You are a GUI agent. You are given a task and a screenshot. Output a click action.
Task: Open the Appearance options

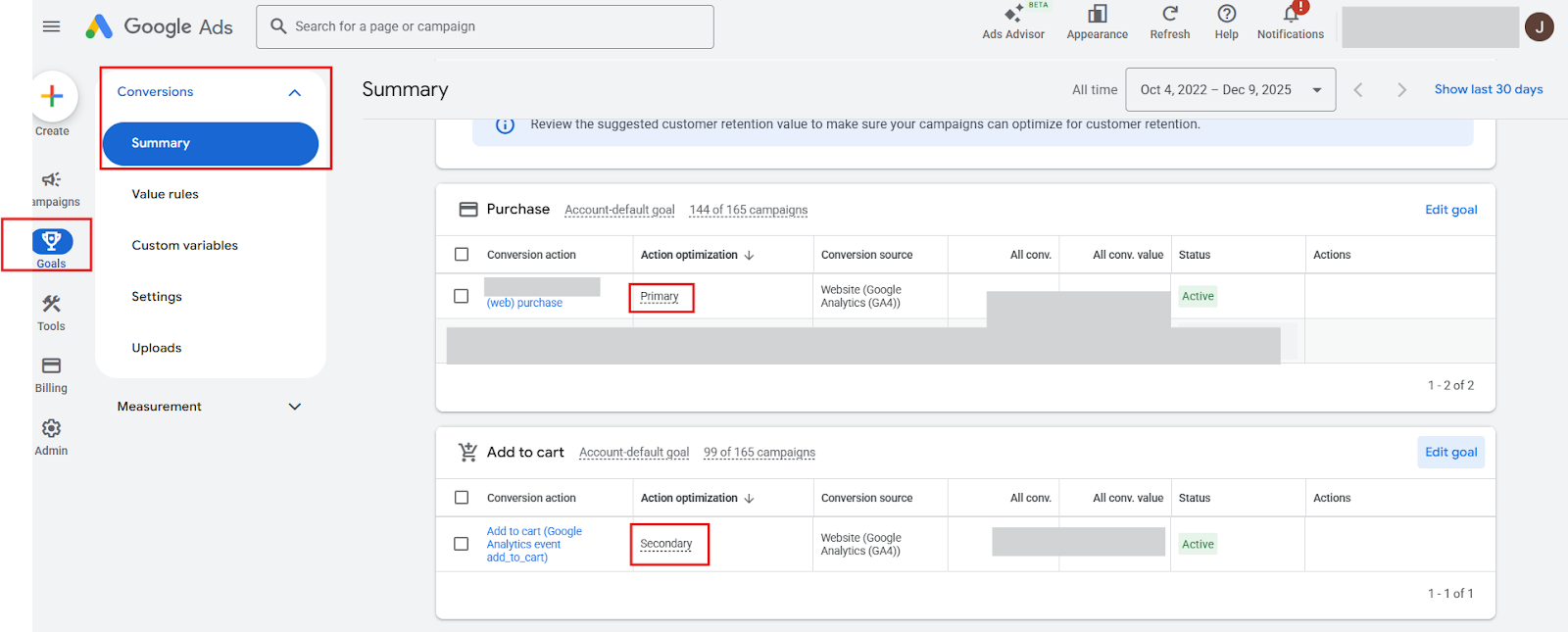tap(1097, 23)
